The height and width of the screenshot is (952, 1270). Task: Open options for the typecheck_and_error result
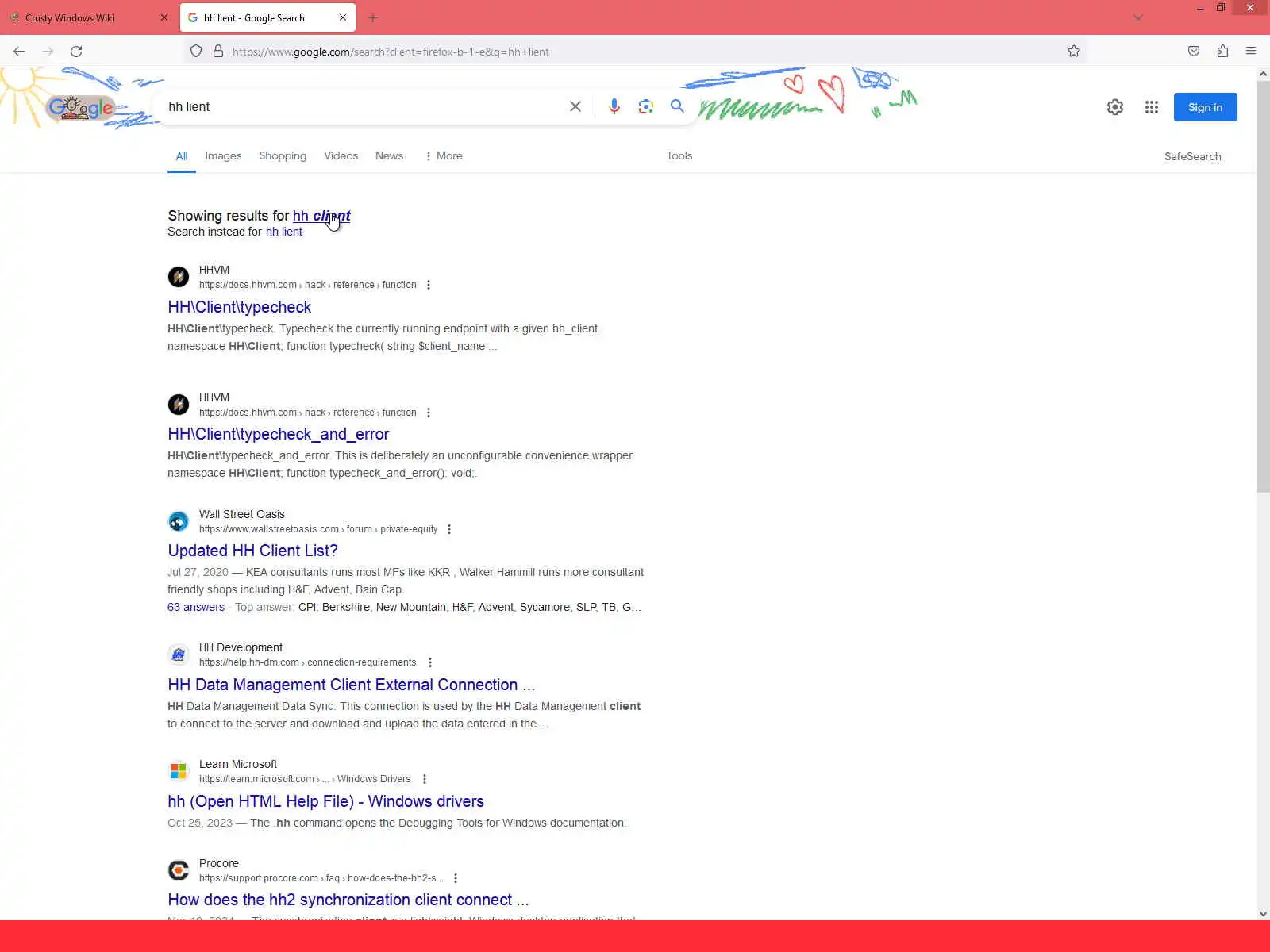tap(429, 413)
